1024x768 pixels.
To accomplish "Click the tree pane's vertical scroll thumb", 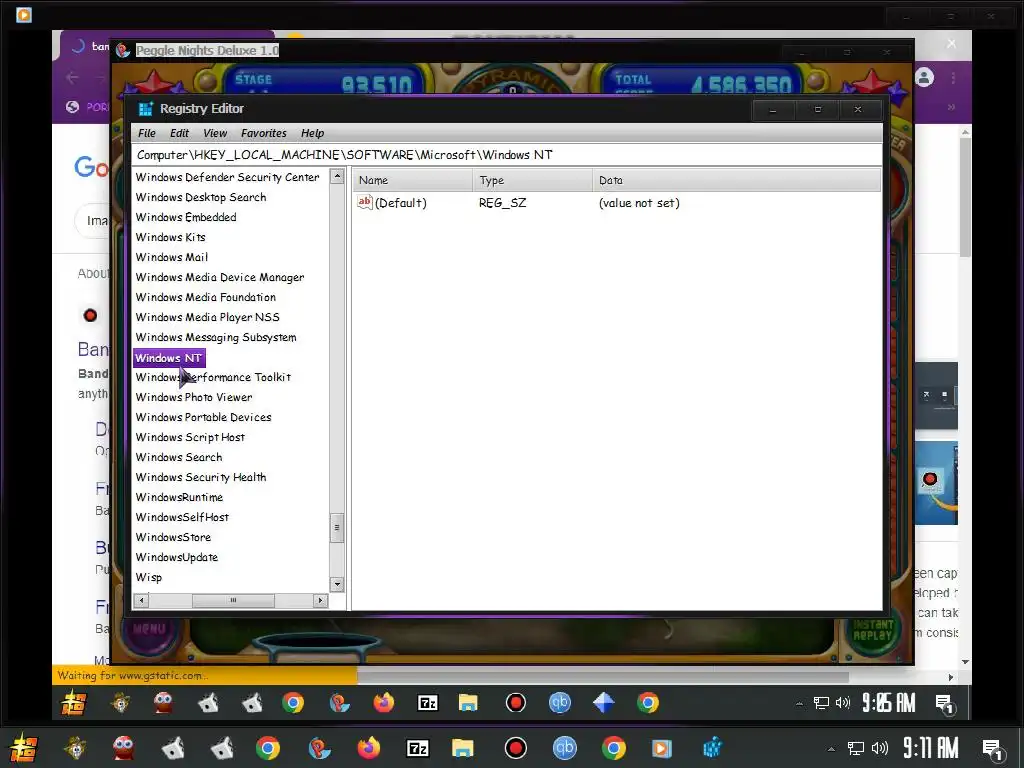I will click(x=337, y=528).
